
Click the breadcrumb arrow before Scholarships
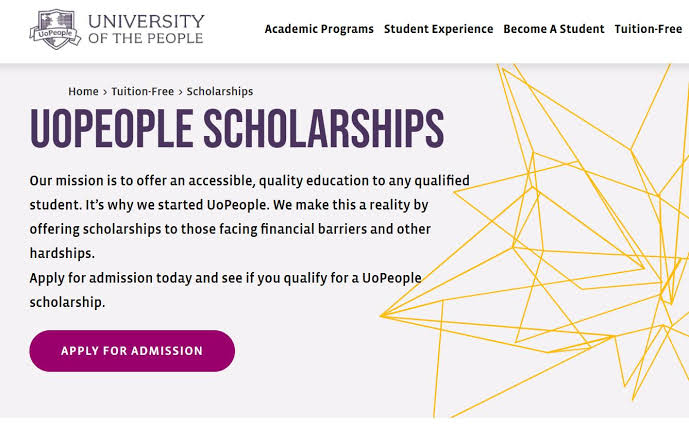[x=180, y=91]
